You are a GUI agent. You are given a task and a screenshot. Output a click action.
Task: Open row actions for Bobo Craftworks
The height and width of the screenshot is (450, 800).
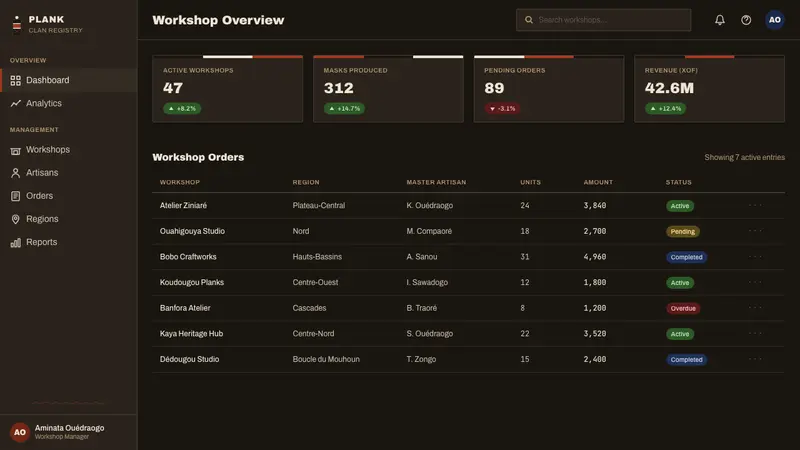tap(755, 257)
